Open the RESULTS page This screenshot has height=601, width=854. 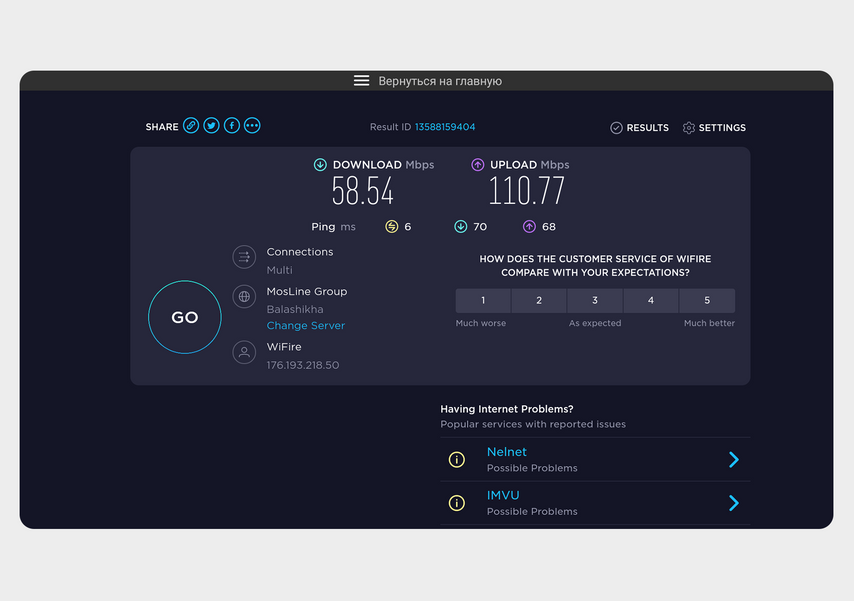pos(639,128)
